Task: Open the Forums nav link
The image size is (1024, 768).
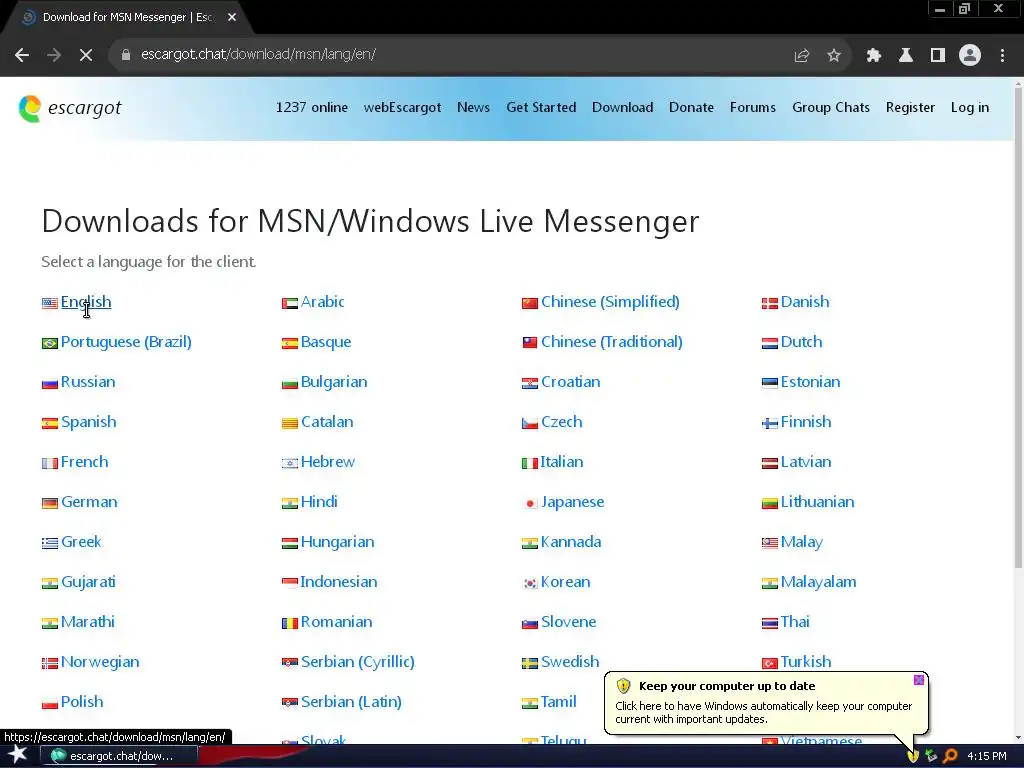Action: click(753, 107)
